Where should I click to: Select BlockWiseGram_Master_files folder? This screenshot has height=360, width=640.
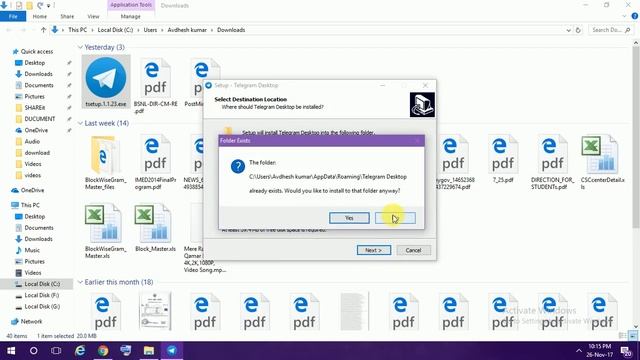(106, 162)
